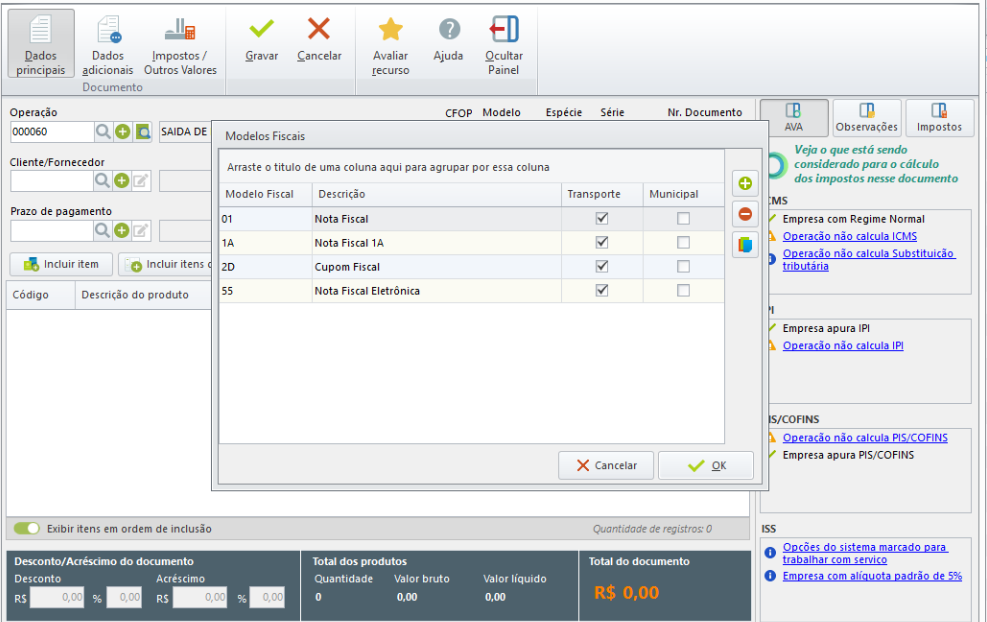Switch to Observações tab in side panel
Viewport: 987px width, 622px height.
(x=867, y=117)
